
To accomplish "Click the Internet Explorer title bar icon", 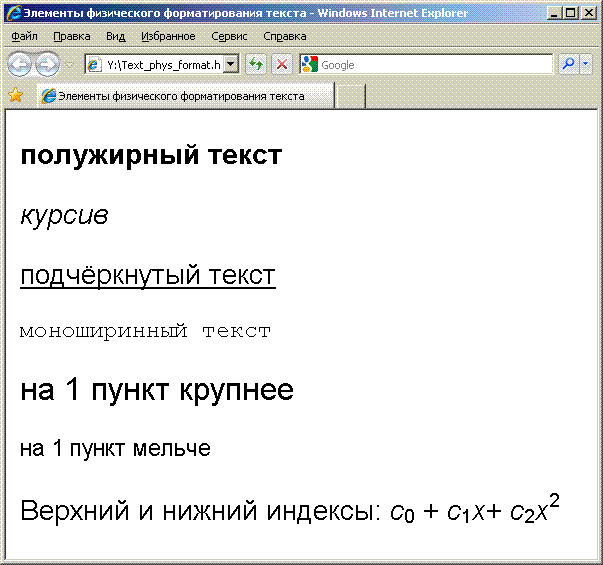I will coord(14,13).
